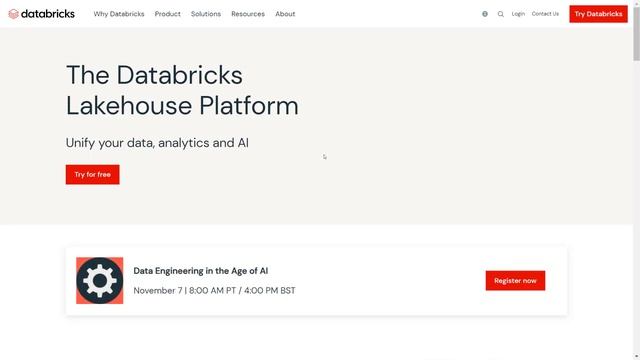640x360 pixels.
Task: Click the scrollbar down arrow
Action: click(636, 357)
